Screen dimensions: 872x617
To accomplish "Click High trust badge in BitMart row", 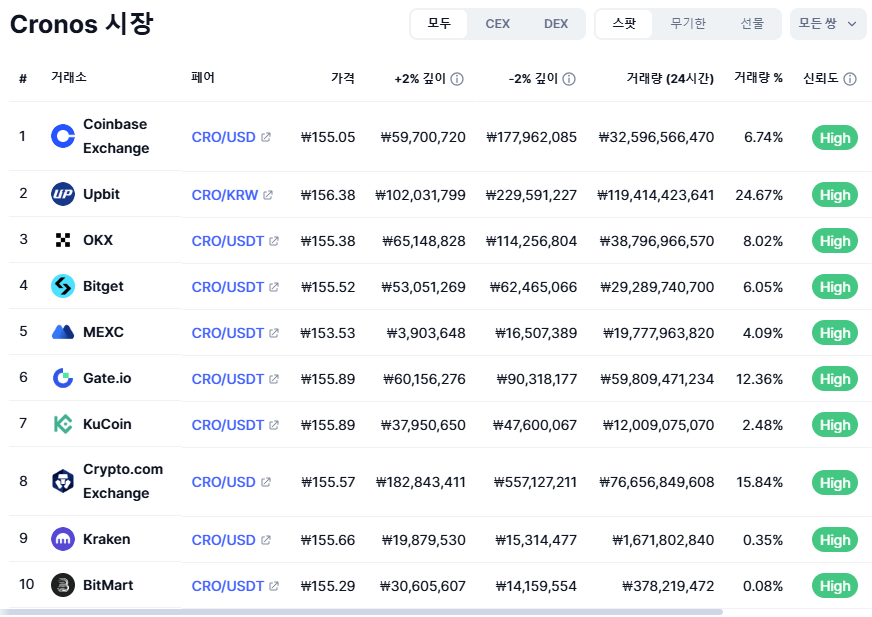I will click(x=835, y=586).
